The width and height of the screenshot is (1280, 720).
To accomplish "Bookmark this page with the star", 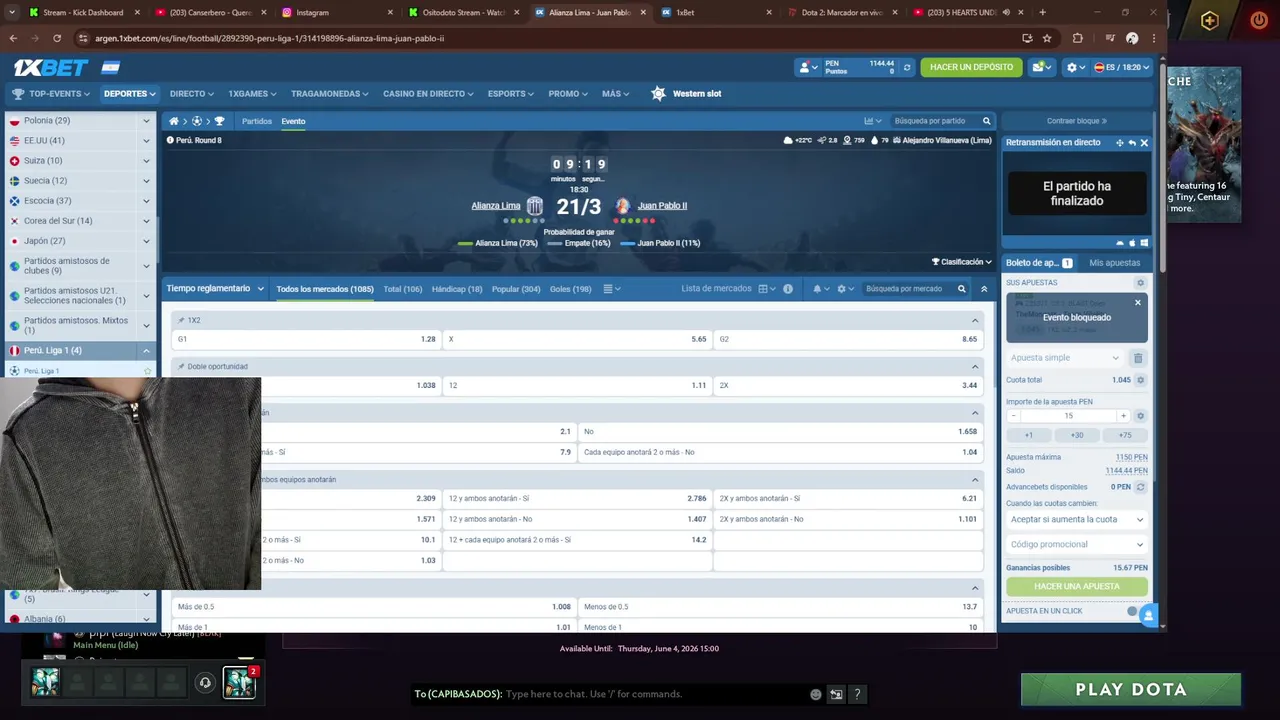I will click(1047, 38).
